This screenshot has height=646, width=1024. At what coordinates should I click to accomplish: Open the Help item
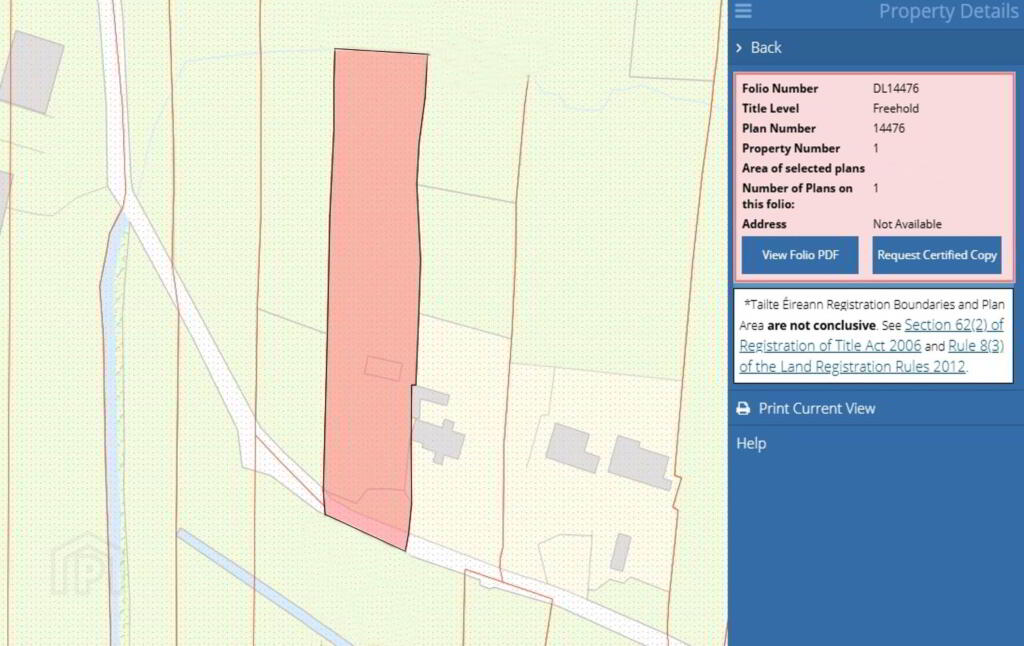coord(751,444)
